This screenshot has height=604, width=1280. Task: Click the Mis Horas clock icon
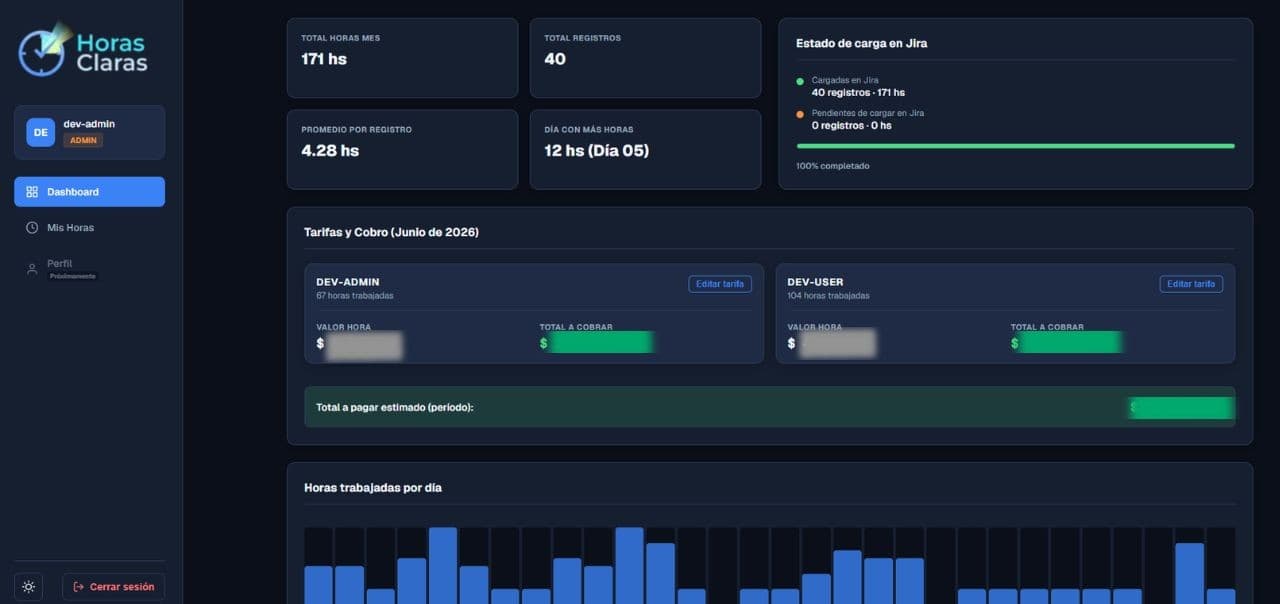(x=32, y=228)
